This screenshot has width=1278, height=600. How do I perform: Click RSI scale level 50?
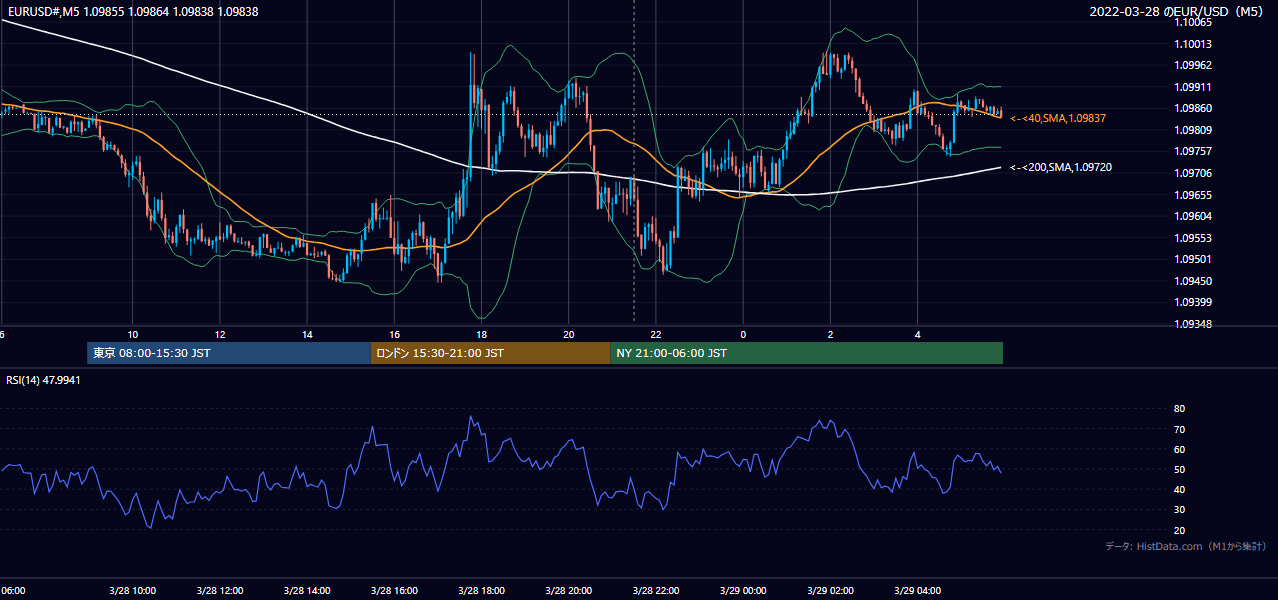coord(1180,469)
